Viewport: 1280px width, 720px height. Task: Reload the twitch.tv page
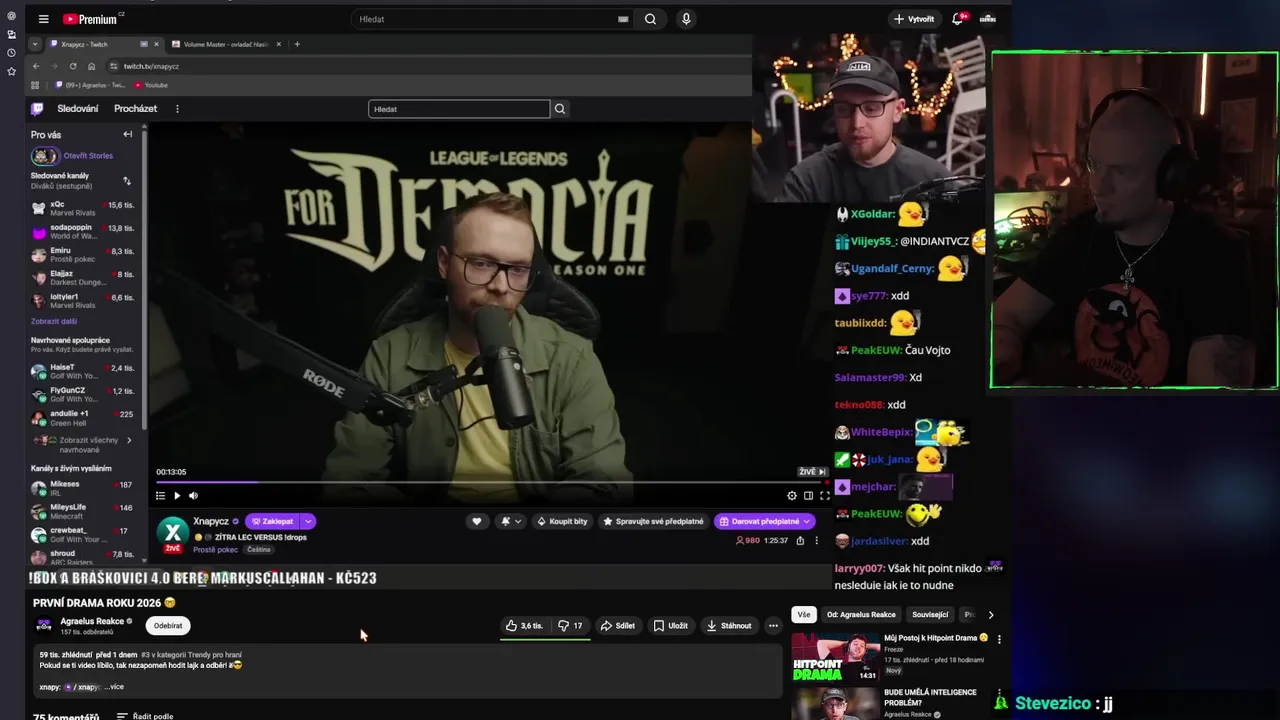(73, 66)
